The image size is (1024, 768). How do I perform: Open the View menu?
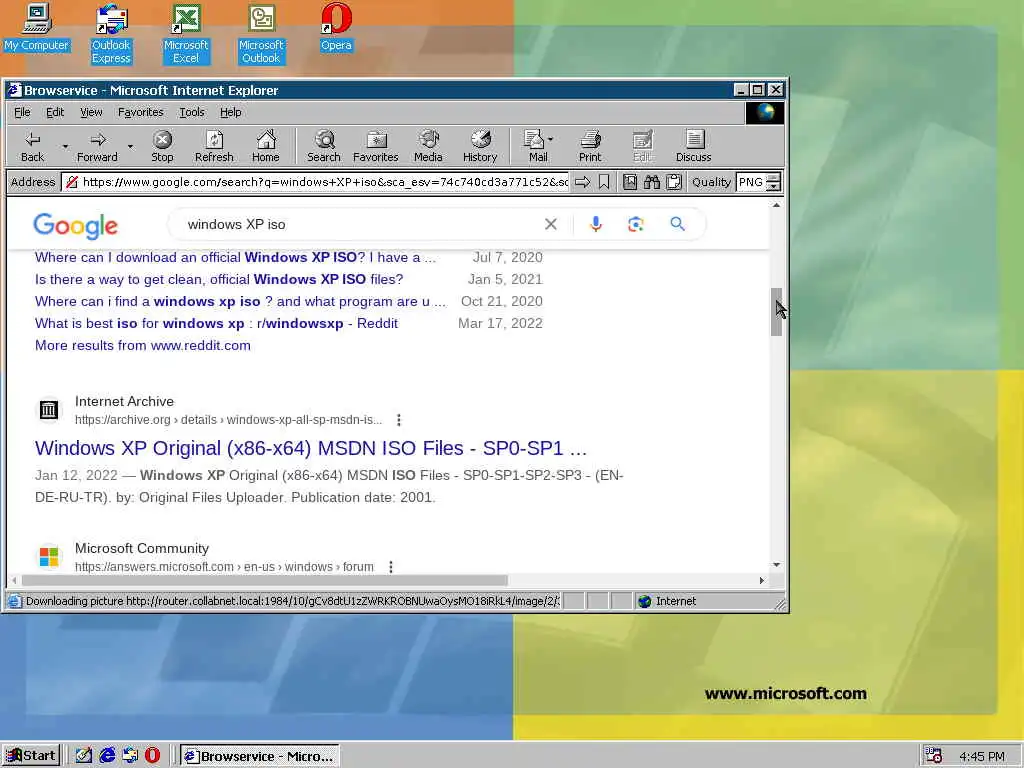[91, 112]
